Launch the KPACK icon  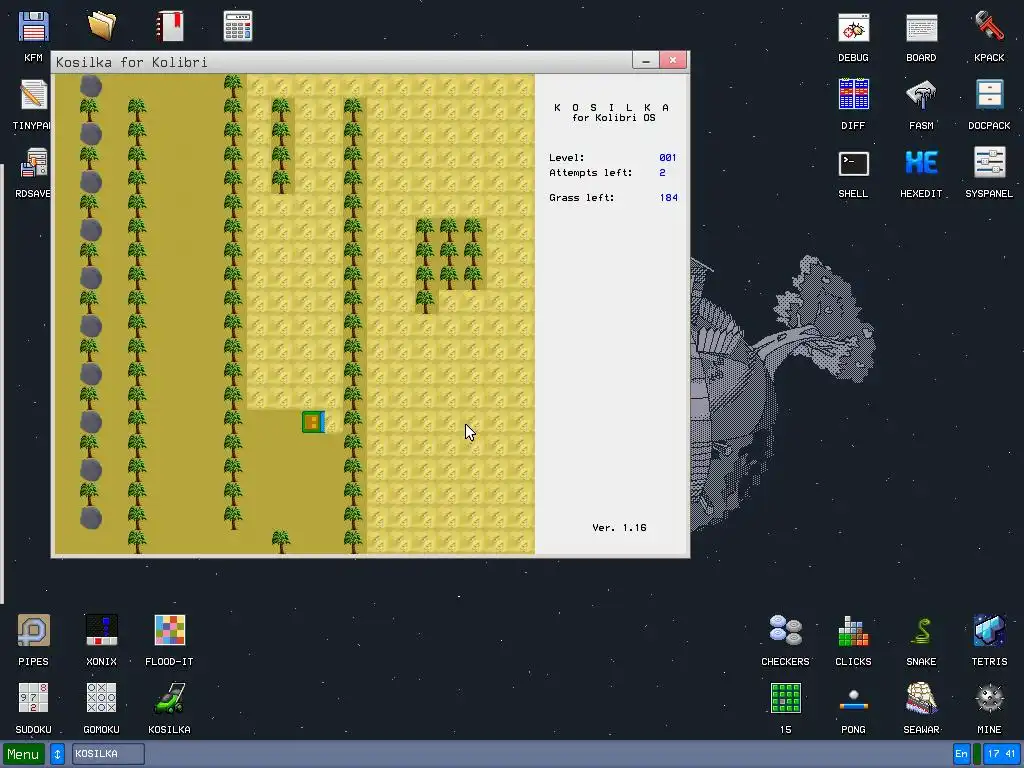click(989, 27)
